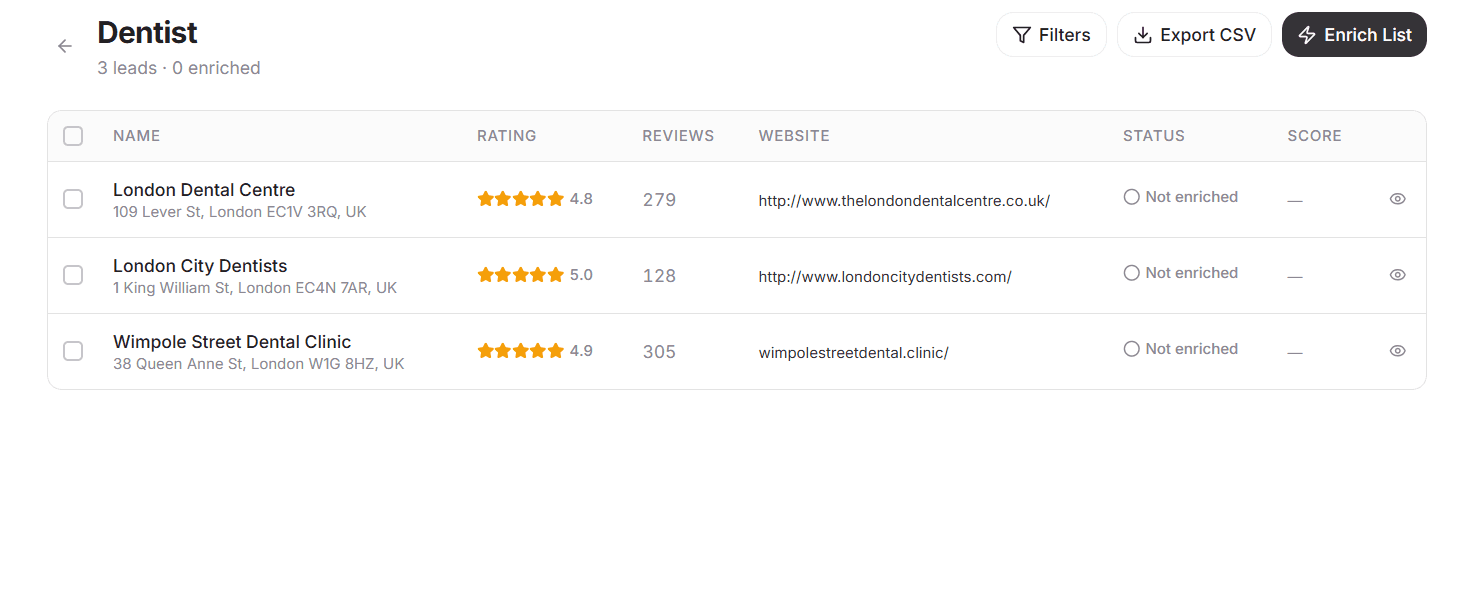Click the 128 reviews count
The image size is (1467, 599).
point(659,276)
